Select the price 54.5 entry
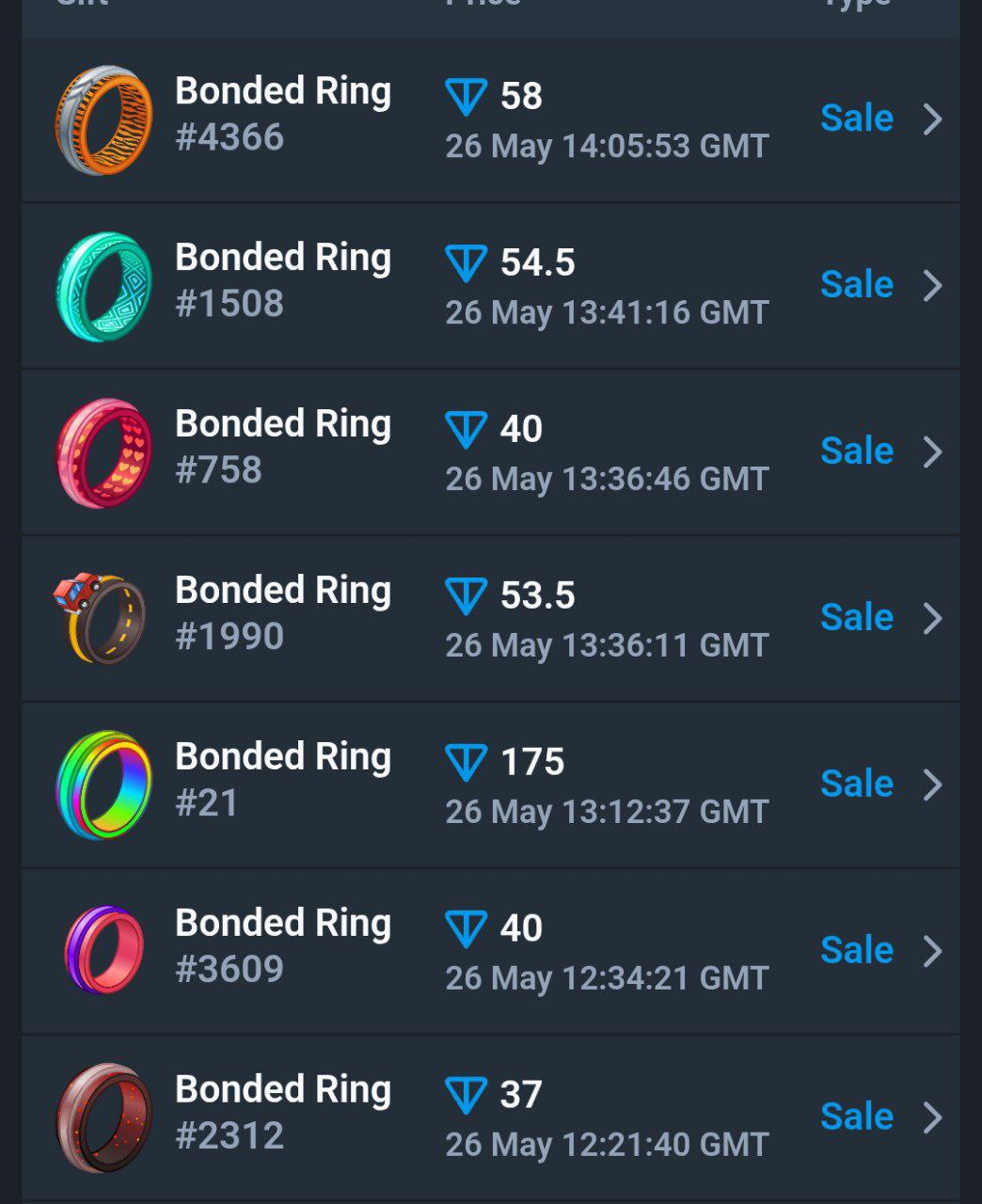Viewport: 982px width, 1204px height. point(537,262)
